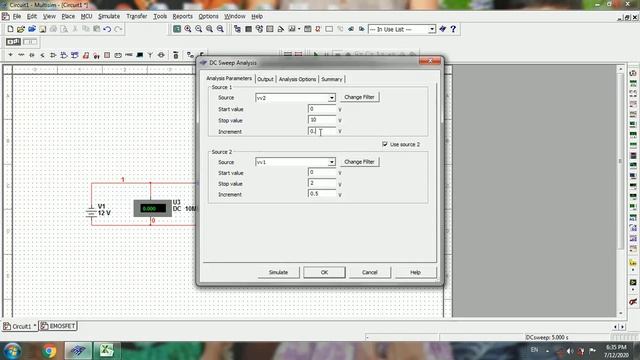The height and width of the screenshot is (360, 640).
Task: Toggle full screen view icon
Action: [x=177, y=29]
